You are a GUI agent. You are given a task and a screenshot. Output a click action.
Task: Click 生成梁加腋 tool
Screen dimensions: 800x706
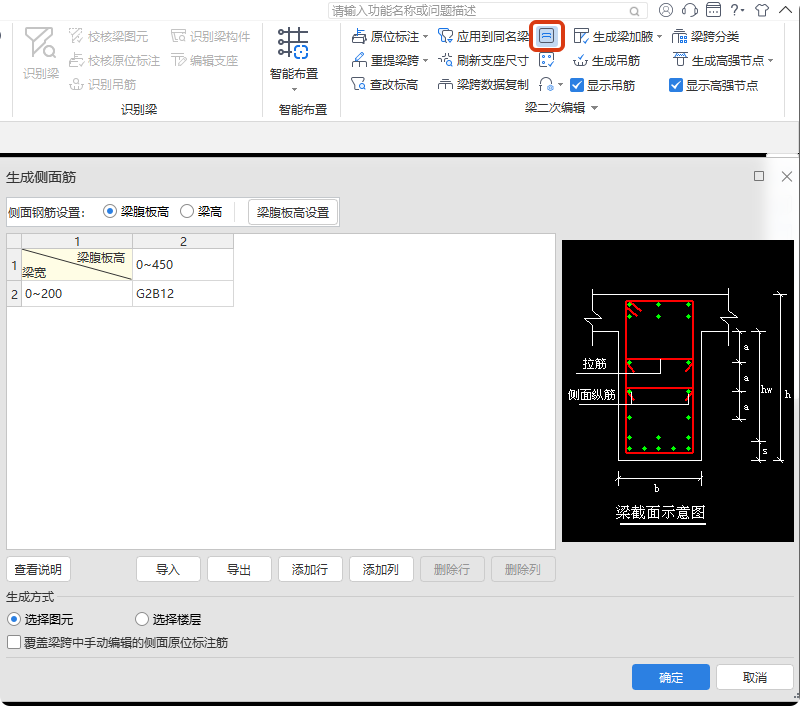(x=614, y=36)
